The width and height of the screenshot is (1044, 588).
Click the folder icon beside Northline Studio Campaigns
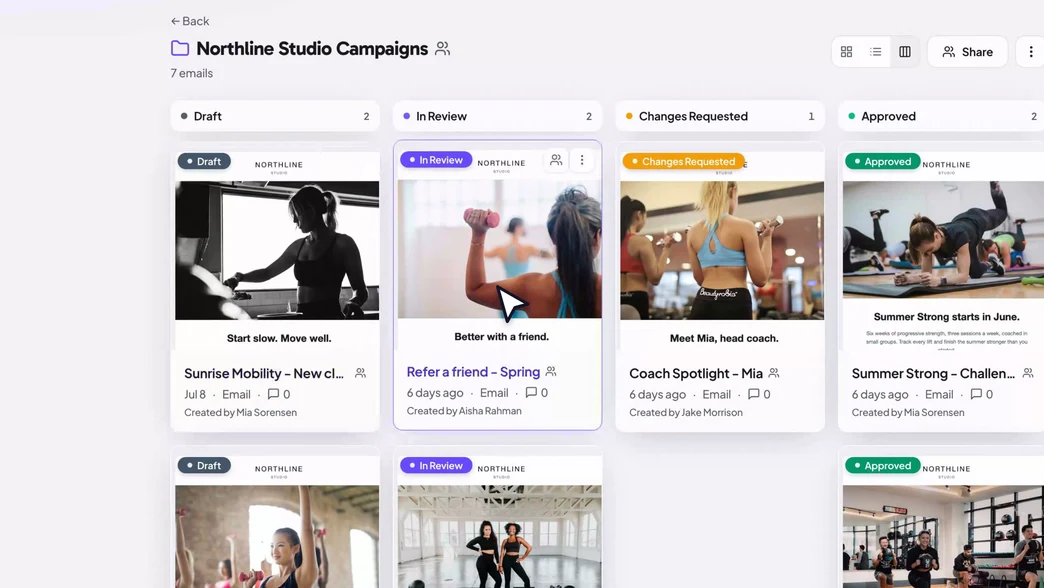point(180,48)
